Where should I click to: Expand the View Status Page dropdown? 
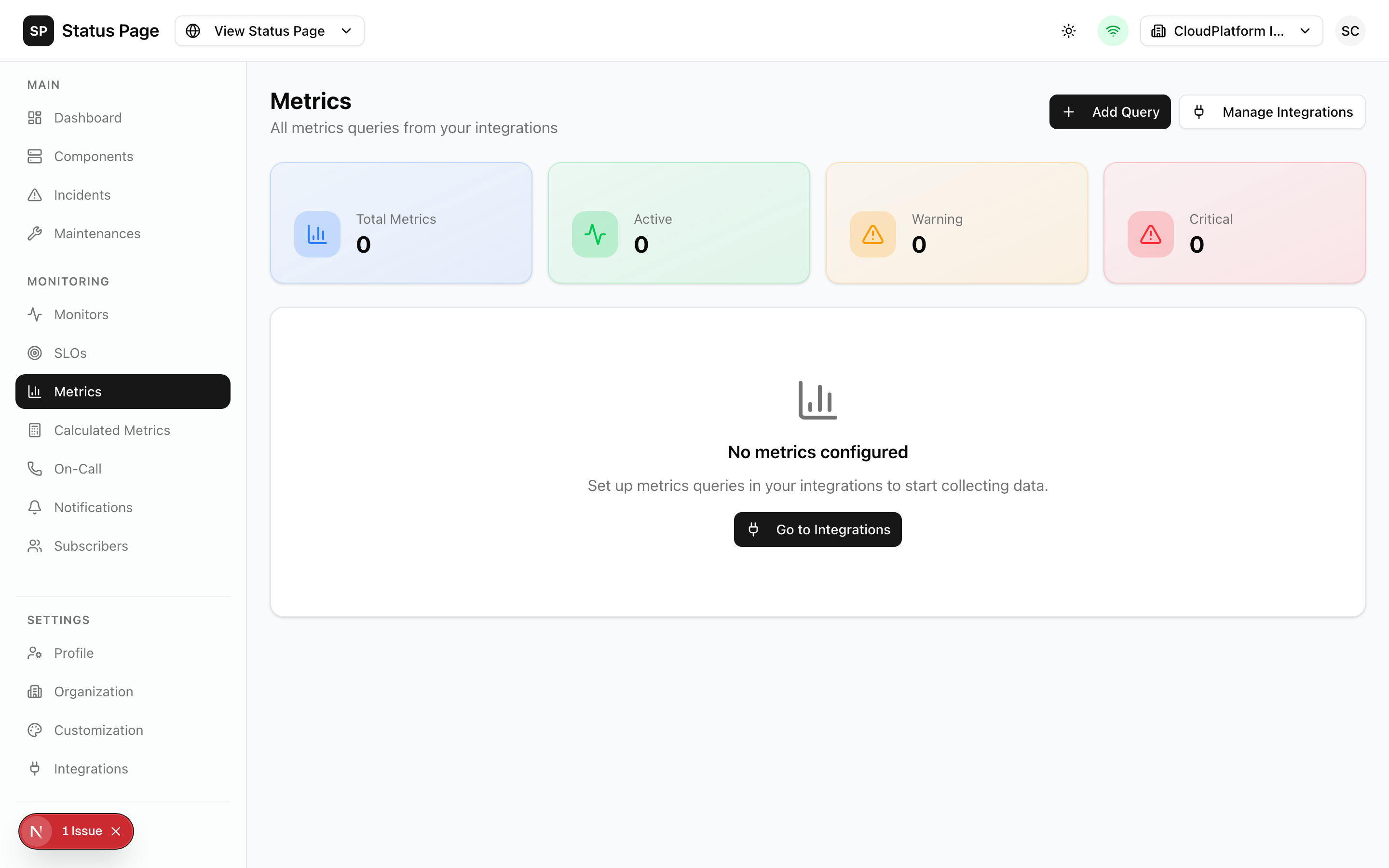point(269,30)
